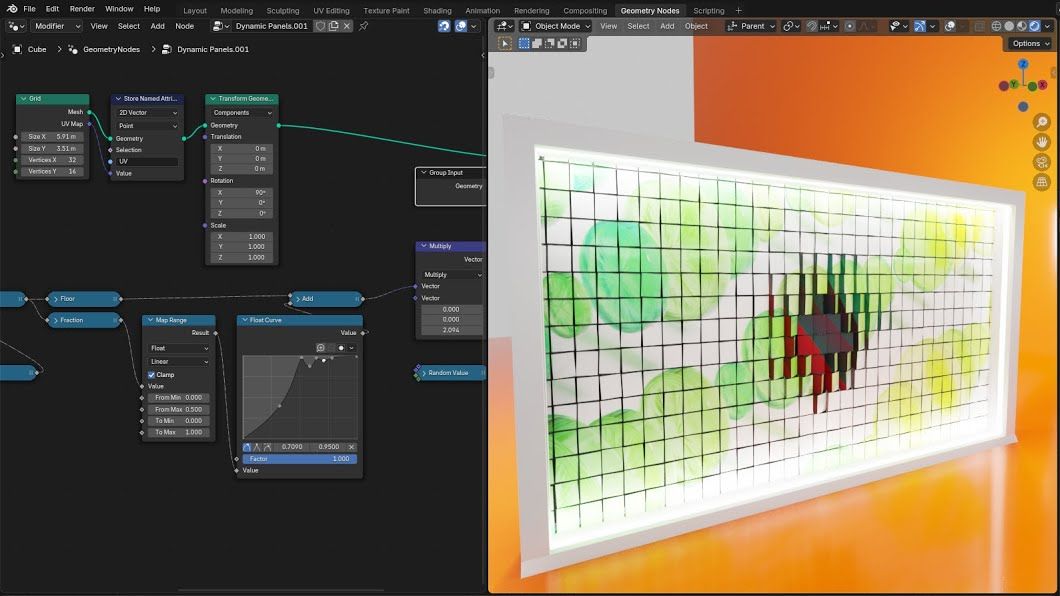Screen dimensions: 1060x596
Task: Click Cube in the breadcrumb path
Action: click(37, 49)
